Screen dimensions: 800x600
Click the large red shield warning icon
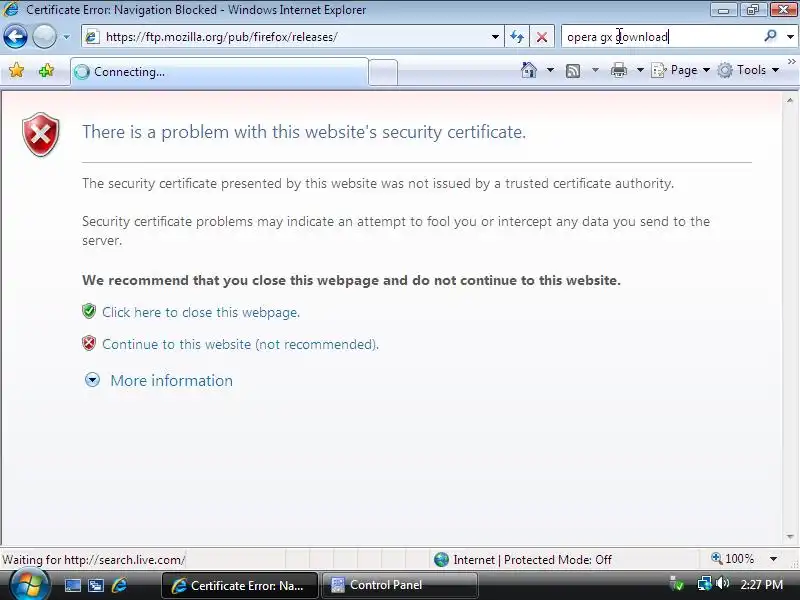[41, 134]
